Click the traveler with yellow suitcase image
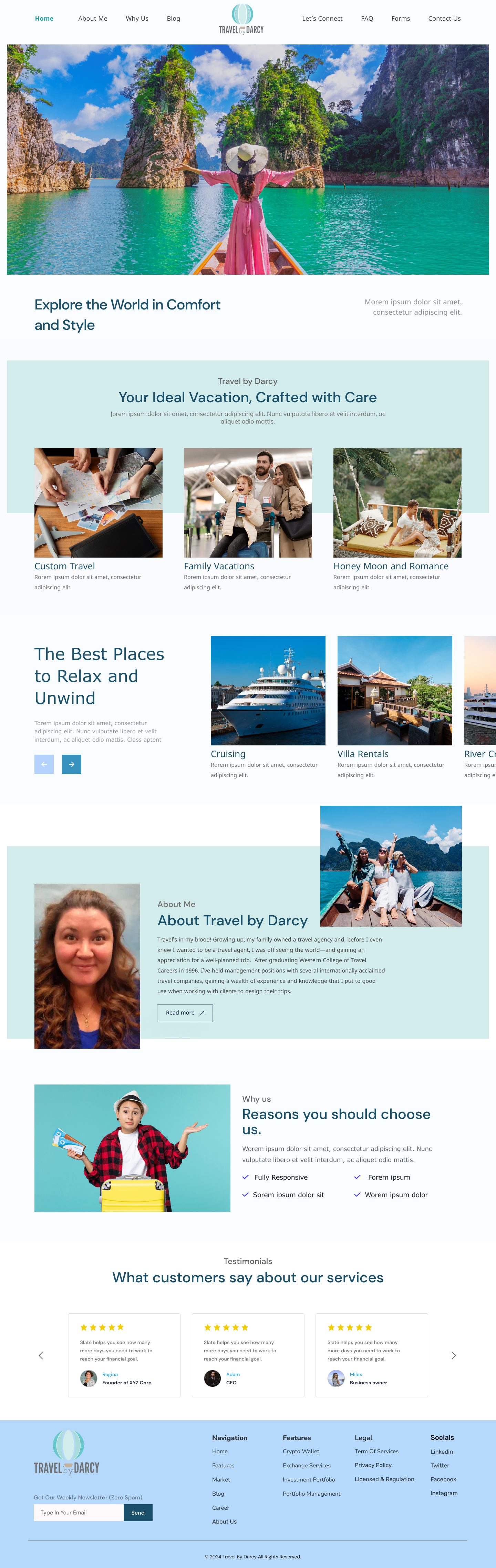 click(133, 1148)
